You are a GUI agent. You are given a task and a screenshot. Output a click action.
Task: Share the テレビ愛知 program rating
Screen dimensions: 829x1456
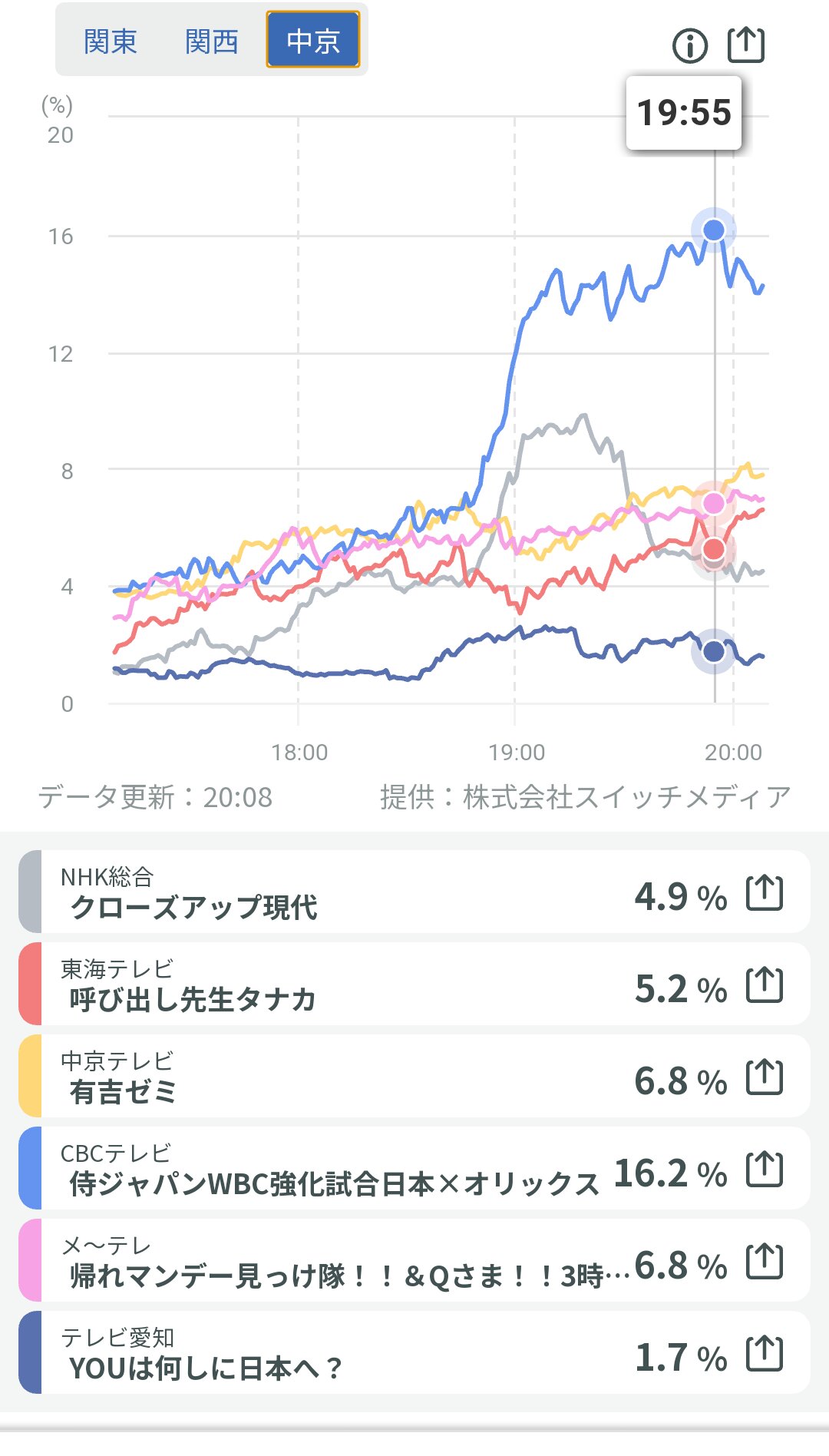765,1354
